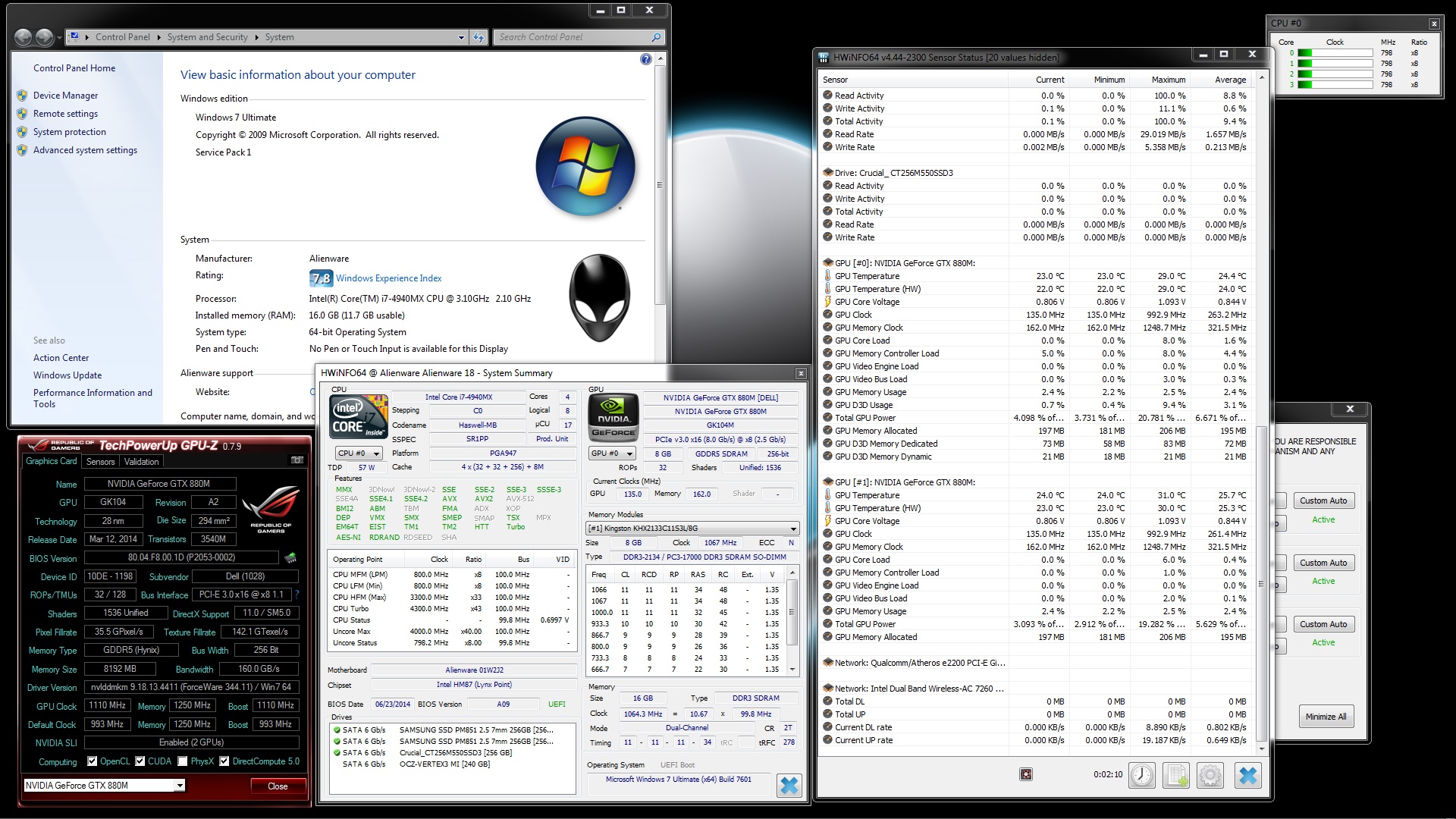This screenshot has height=819, width=1456.
Task: Open the CPU #0 selector dropdown
Action: click(359, 453)
